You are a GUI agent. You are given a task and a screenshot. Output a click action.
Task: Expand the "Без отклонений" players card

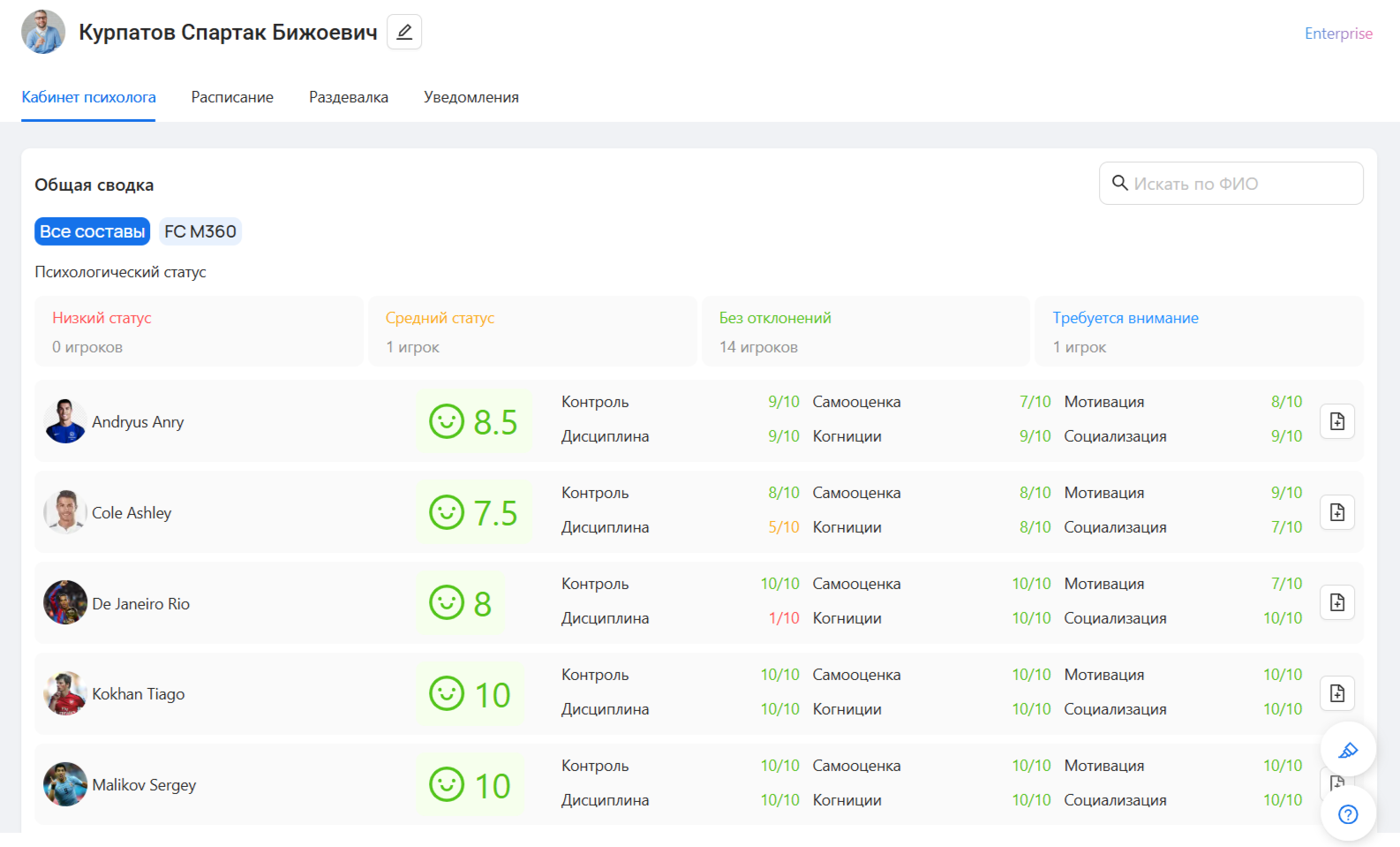[x=865, y=331]
